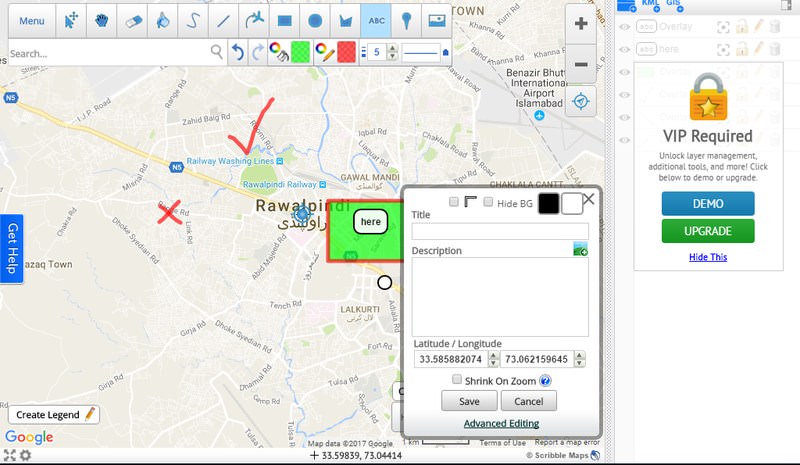Increase line width stepper value
This screenshot has height=465, width=800.
coord(392,48)
